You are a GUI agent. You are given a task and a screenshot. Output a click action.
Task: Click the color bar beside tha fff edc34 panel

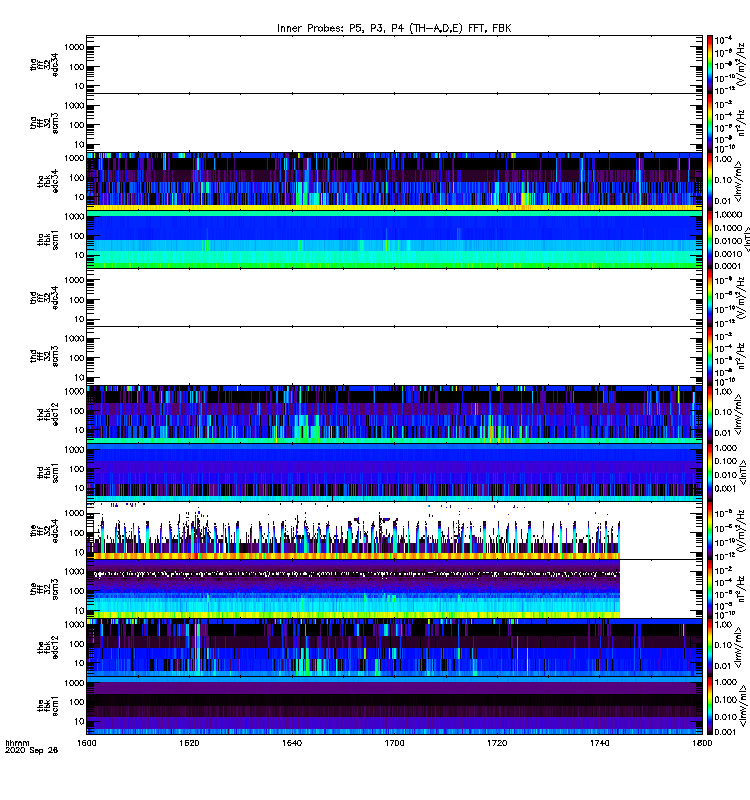click(x=710, y=65)
